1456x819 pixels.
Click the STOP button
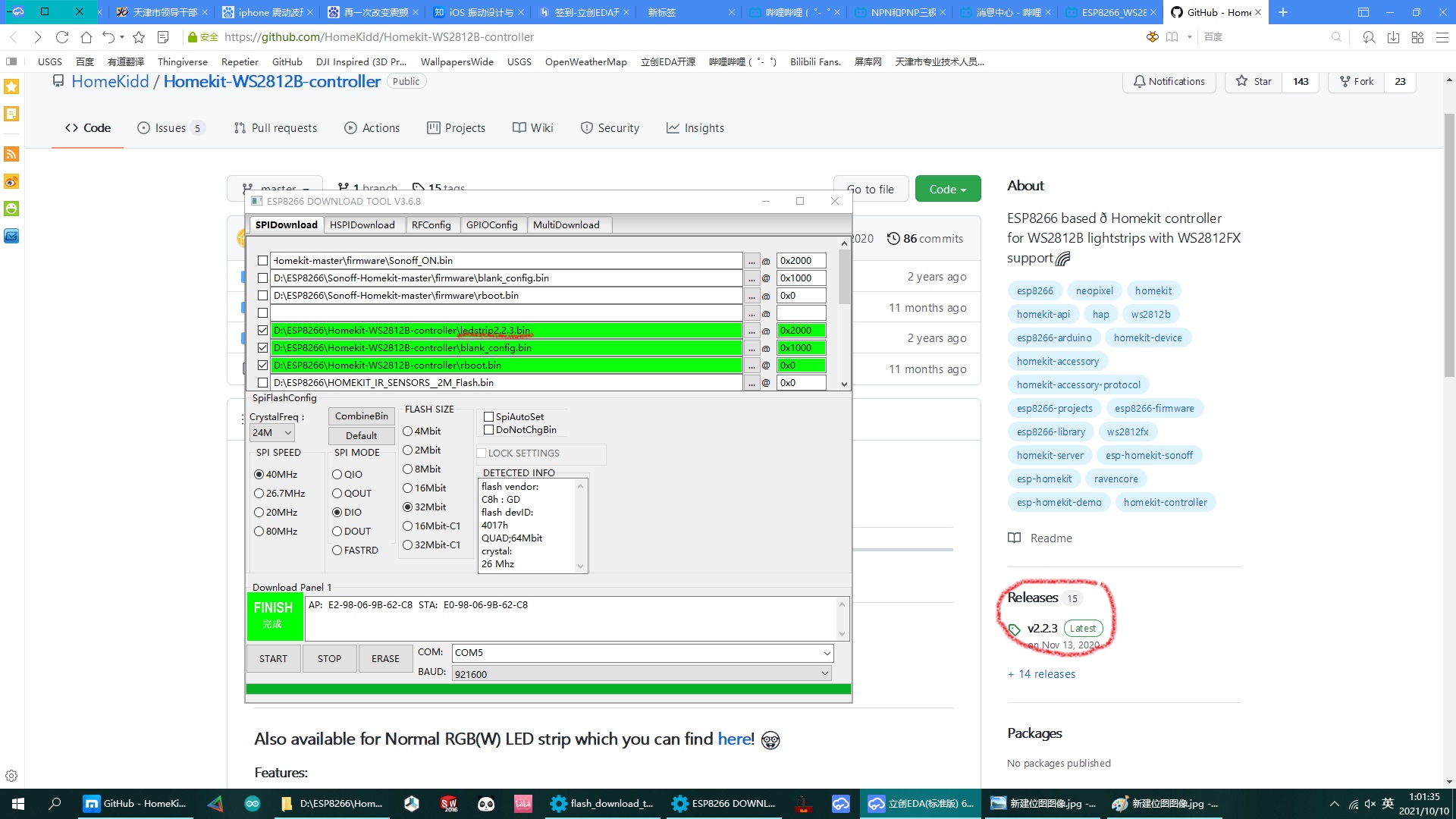(x=329, y=658)
